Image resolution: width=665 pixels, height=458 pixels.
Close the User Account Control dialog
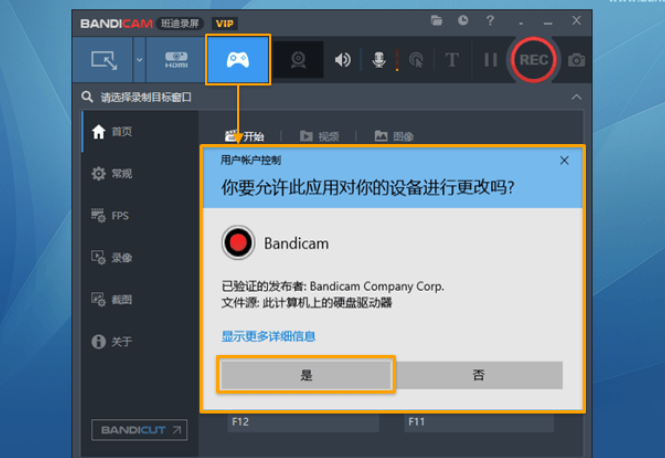(564, 160)
